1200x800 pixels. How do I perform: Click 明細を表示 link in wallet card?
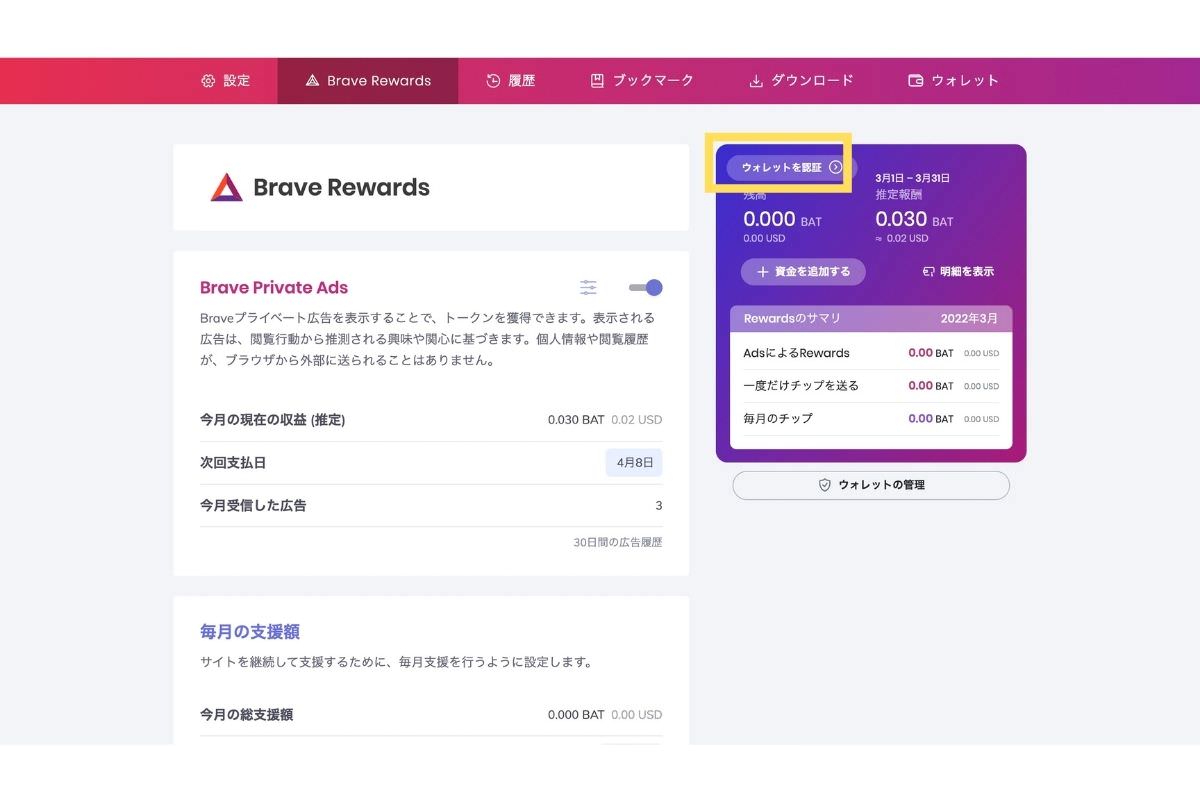click(958, 271)
